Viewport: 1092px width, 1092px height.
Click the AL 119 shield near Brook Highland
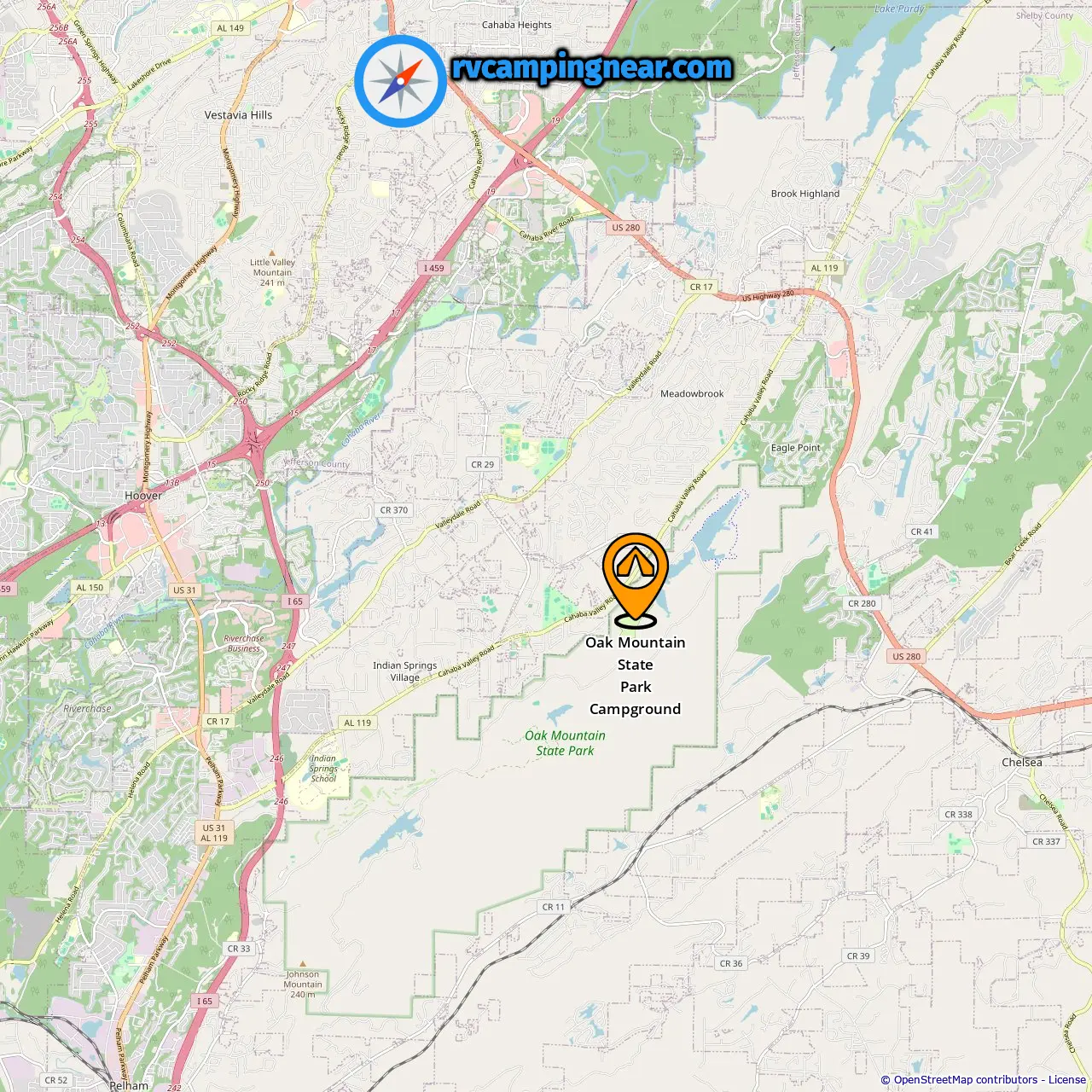coord(824,268)
